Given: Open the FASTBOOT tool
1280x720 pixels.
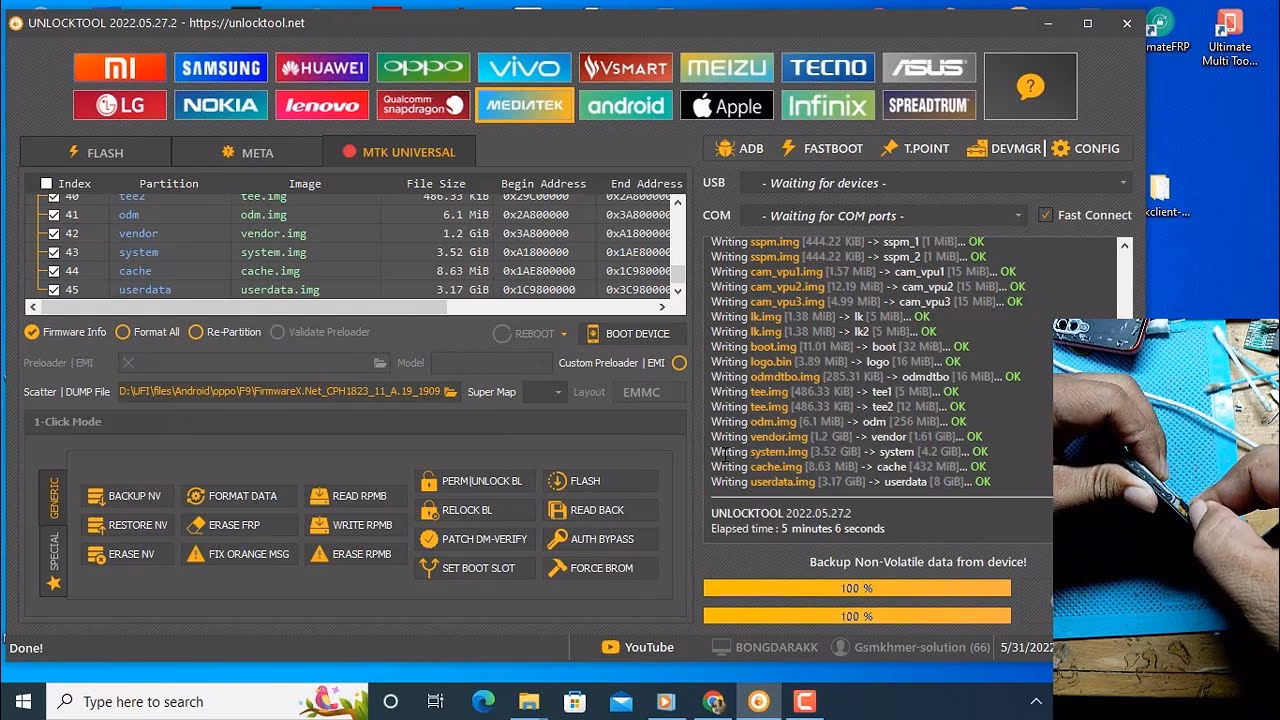Looking at the screenshot, I should click(821, 148).
